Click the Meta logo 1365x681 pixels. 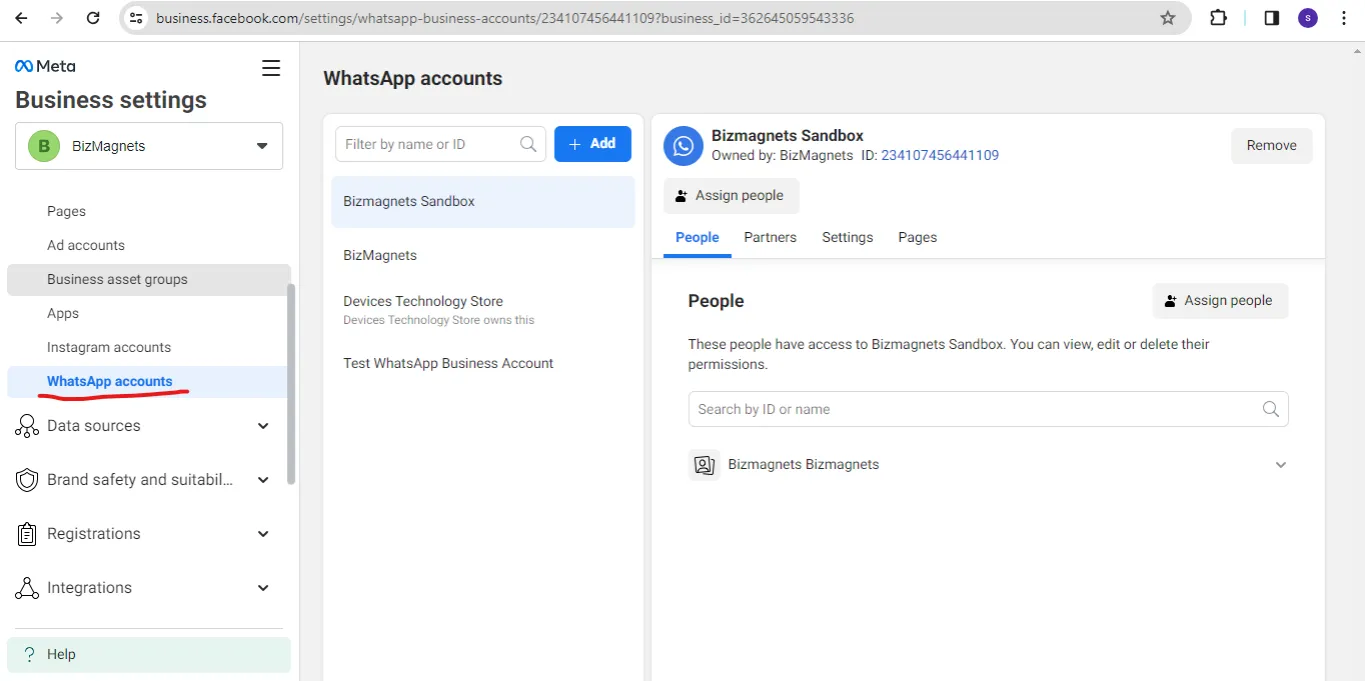coord(45,66)
